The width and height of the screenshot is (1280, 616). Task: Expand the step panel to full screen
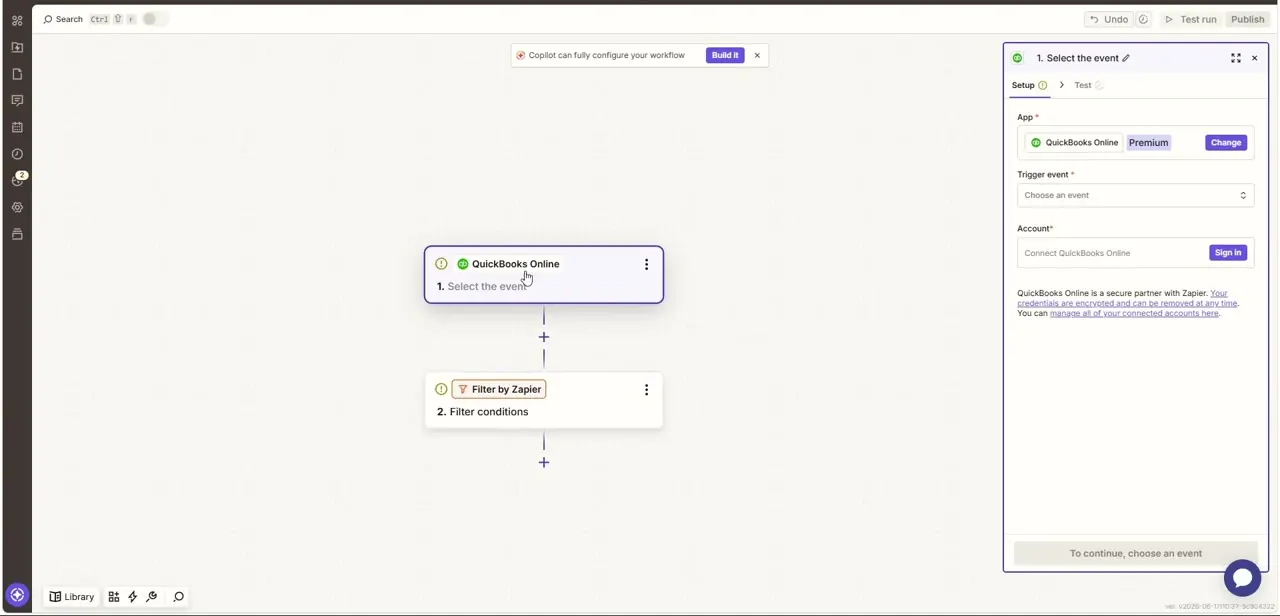tap(1236, 58)
